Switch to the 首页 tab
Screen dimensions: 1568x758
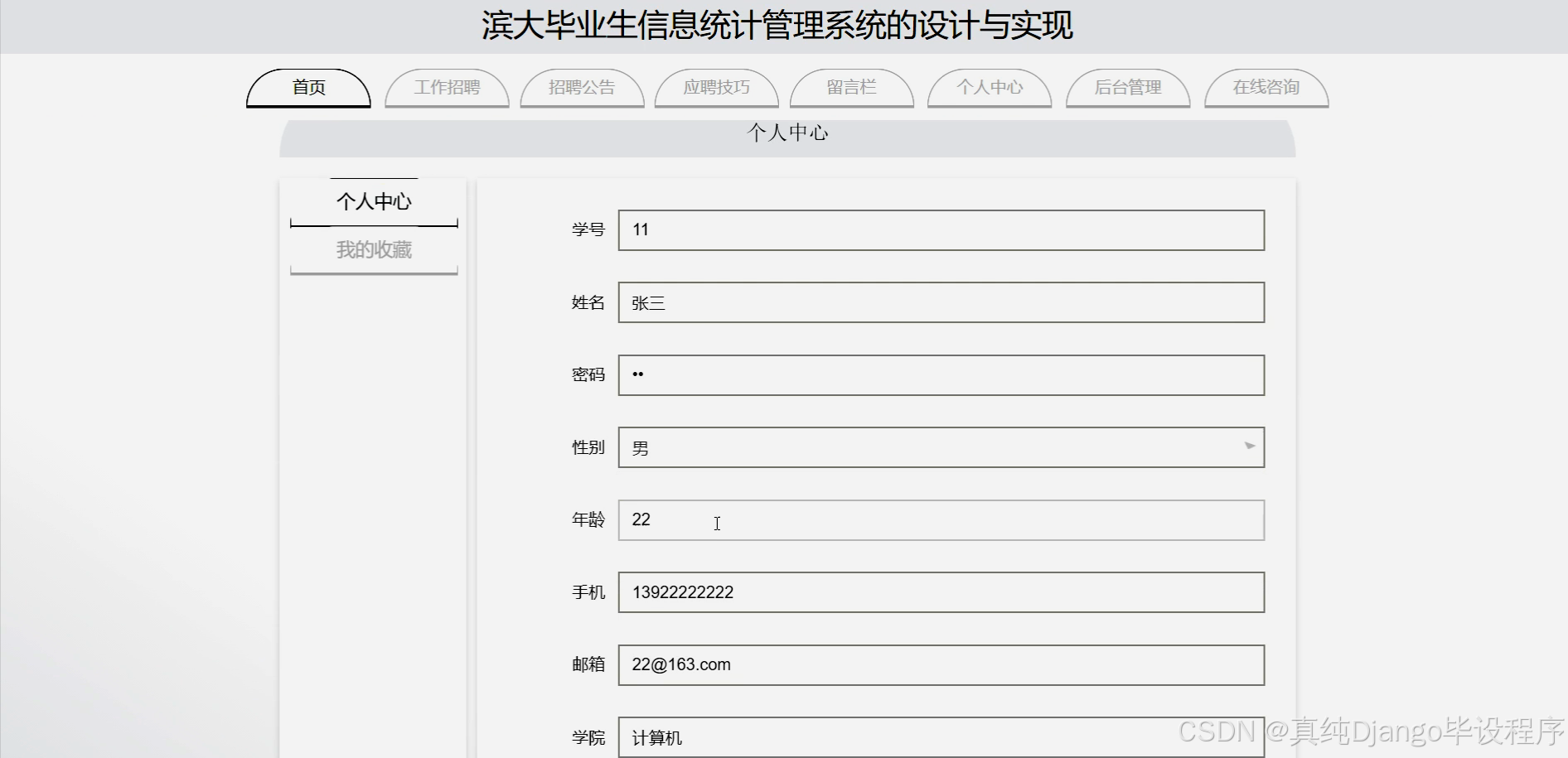coord(307,87)
